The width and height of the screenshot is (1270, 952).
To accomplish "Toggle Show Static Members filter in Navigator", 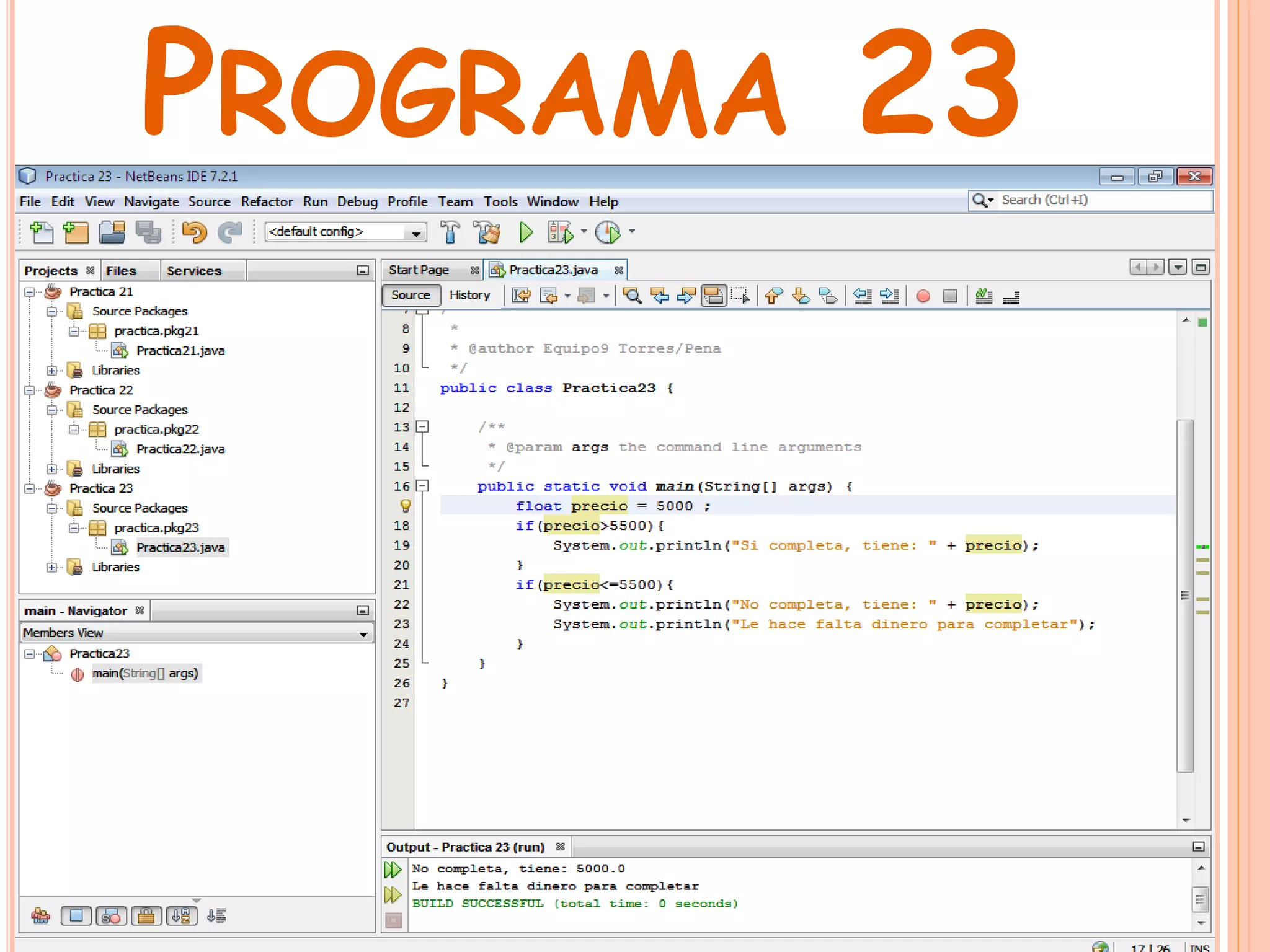I will tap(112, 916).
